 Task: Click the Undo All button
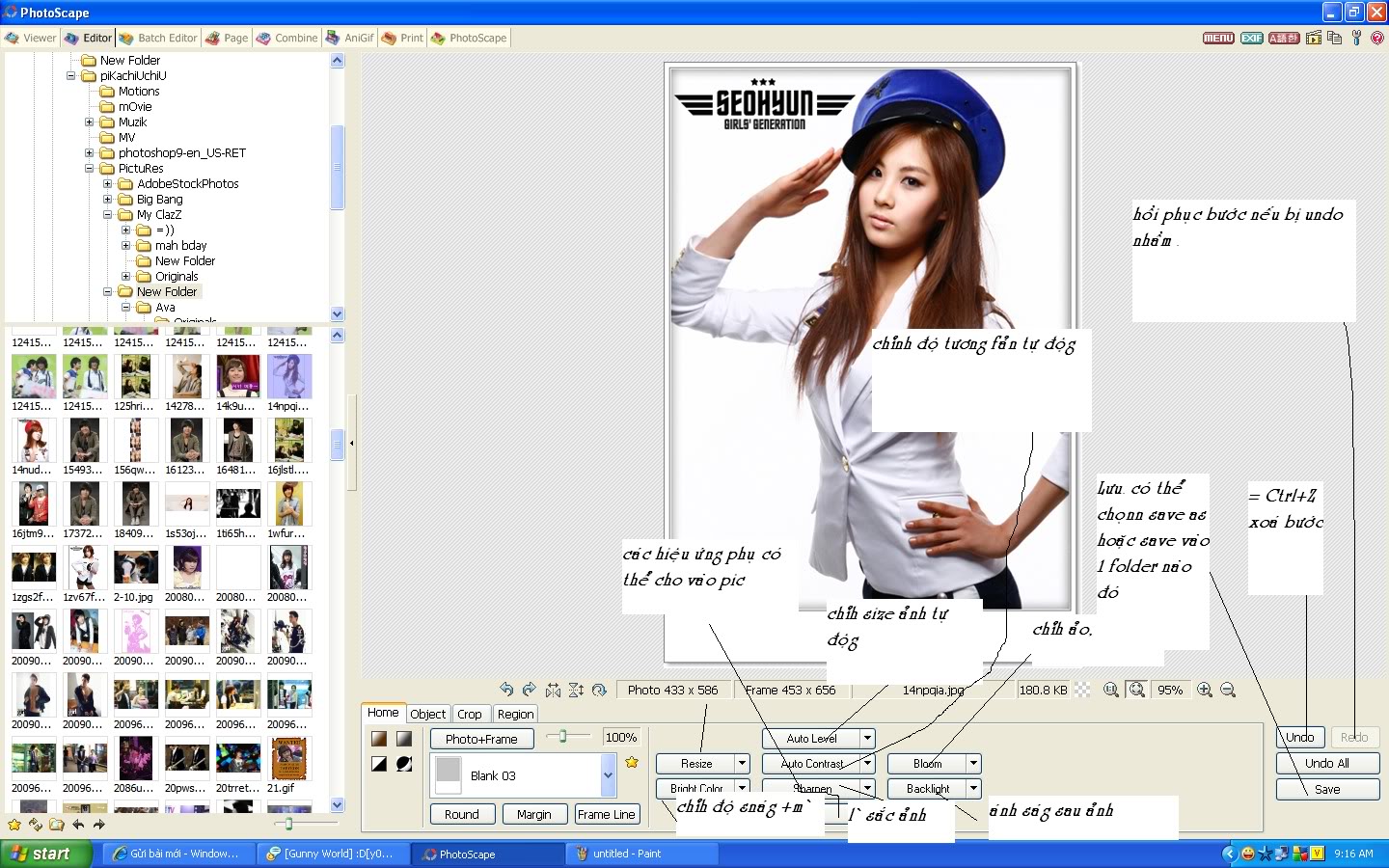[x=1327, y=763]
